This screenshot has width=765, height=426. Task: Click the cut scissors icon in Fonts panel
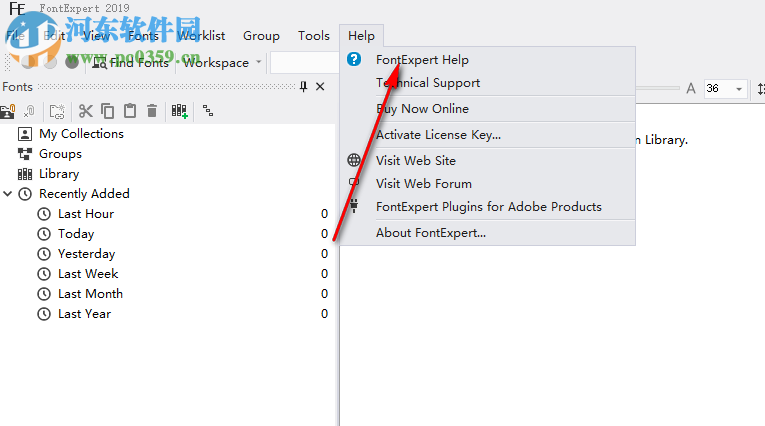(x=86, y=111)
